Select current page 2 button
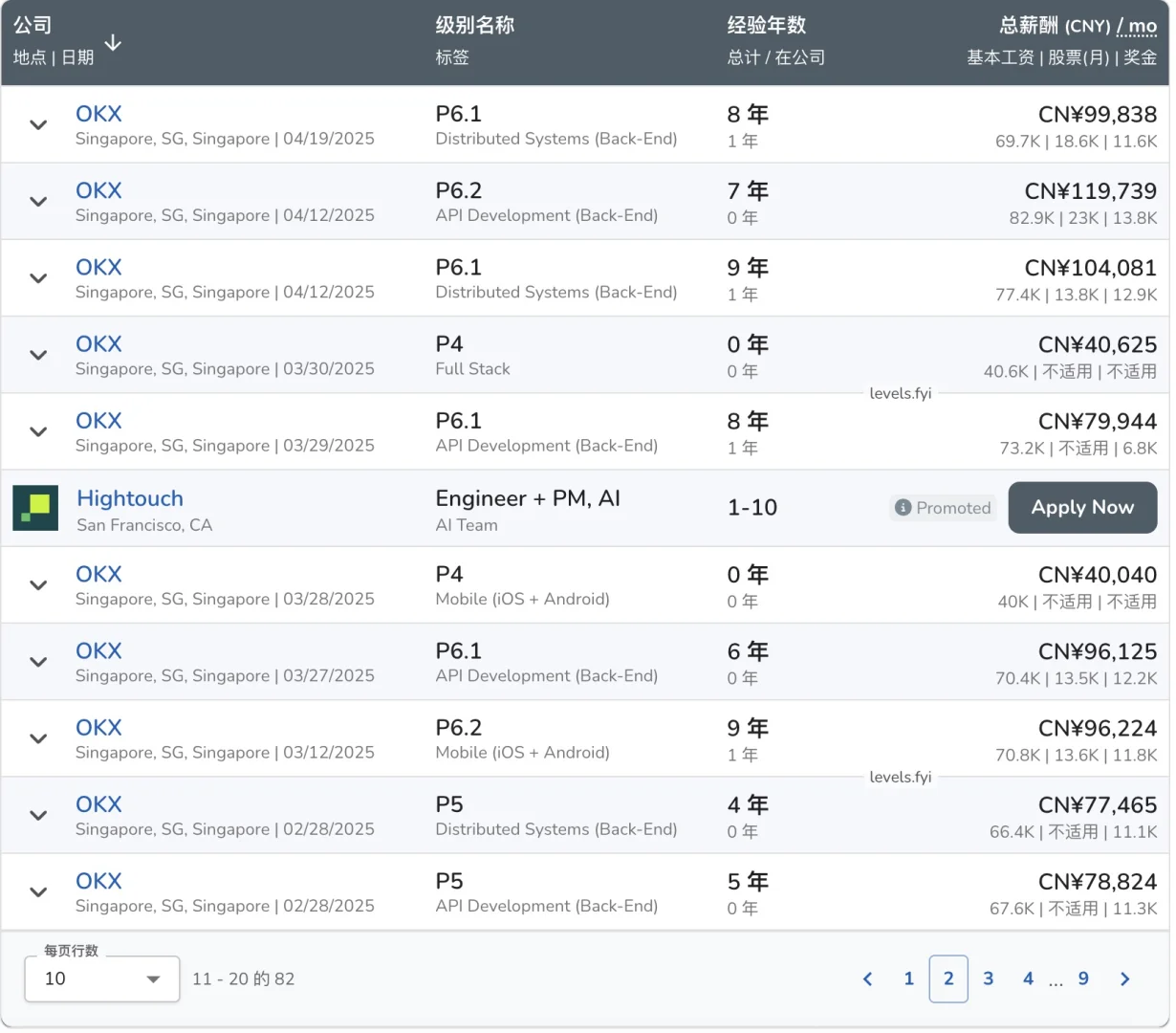The image size is (1176, 1033). click(x=948, y=978)
